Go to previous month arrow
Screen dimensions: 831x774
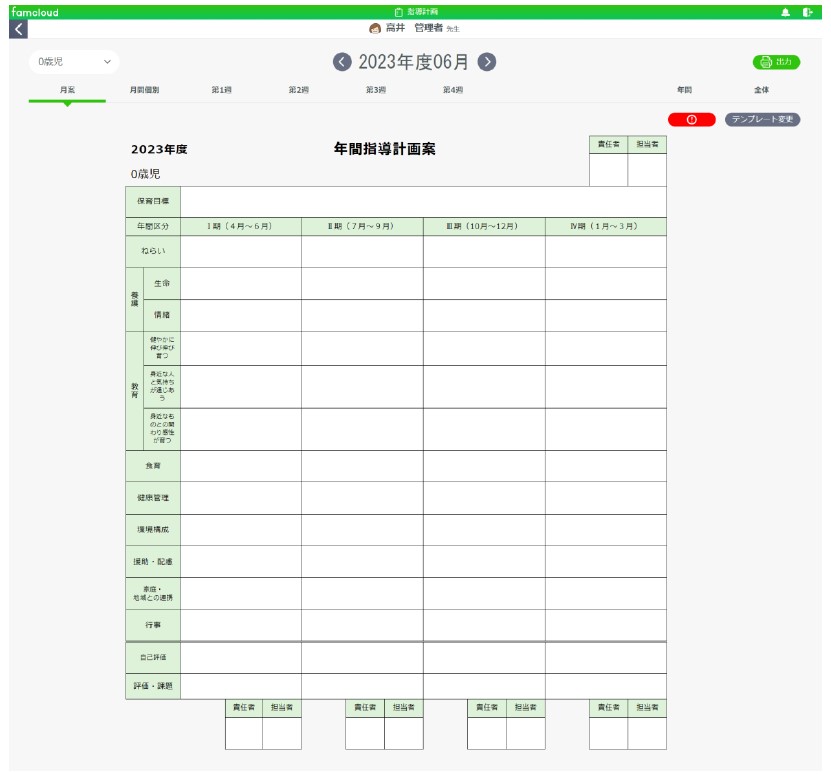[342, 62]
